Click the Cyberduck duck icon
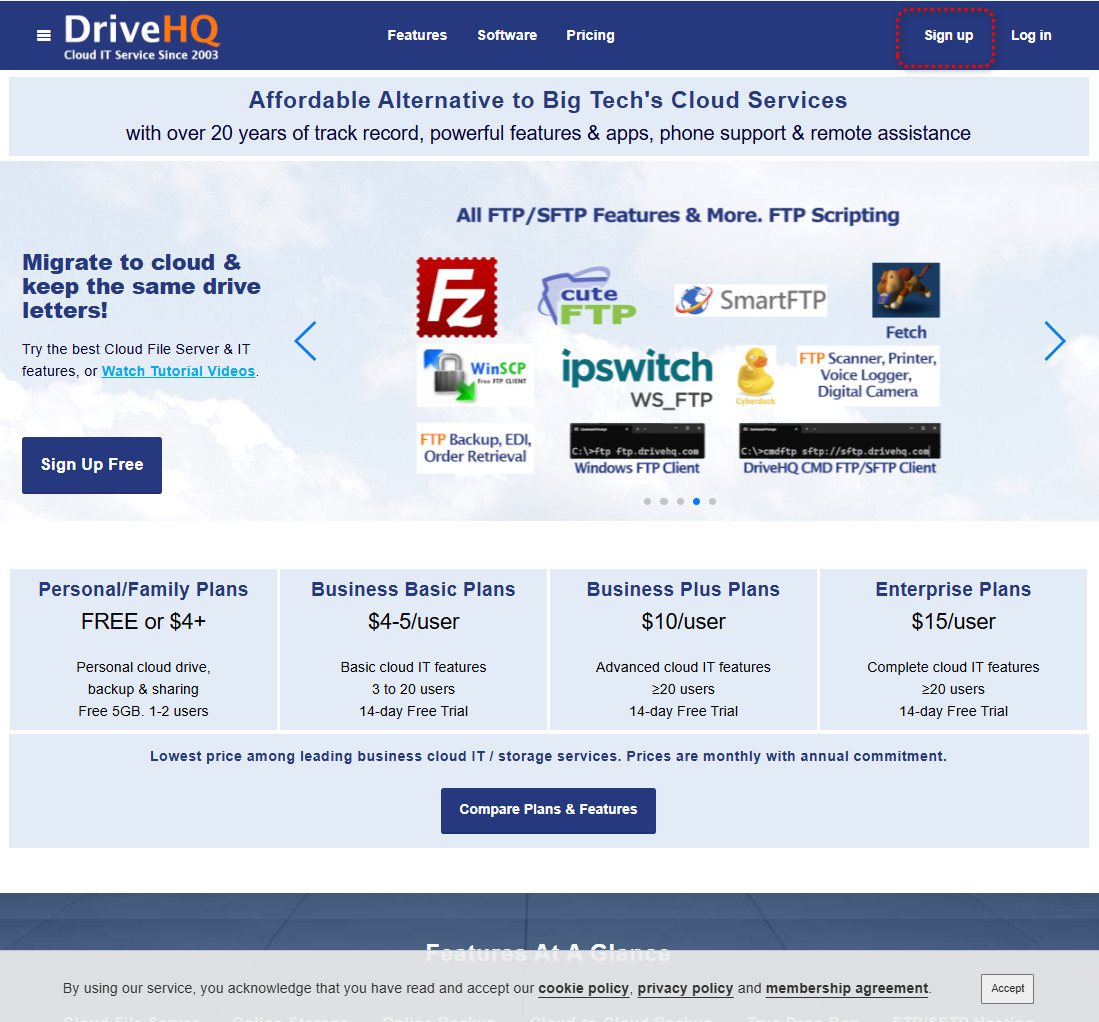The image size is (1099, 1022). pos(756,376)
